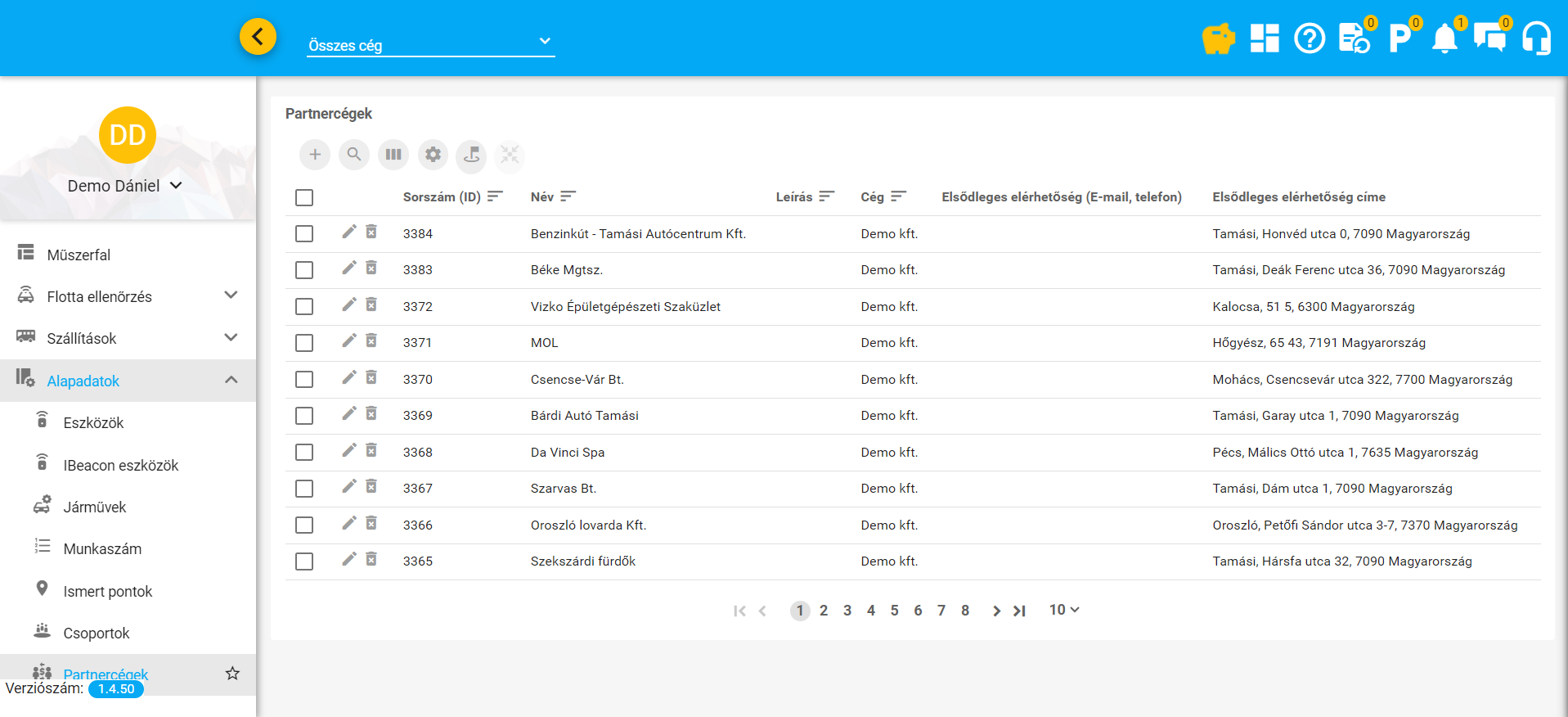
Task: Open the help question mark icon
Action: click(x=1310, y=38)
